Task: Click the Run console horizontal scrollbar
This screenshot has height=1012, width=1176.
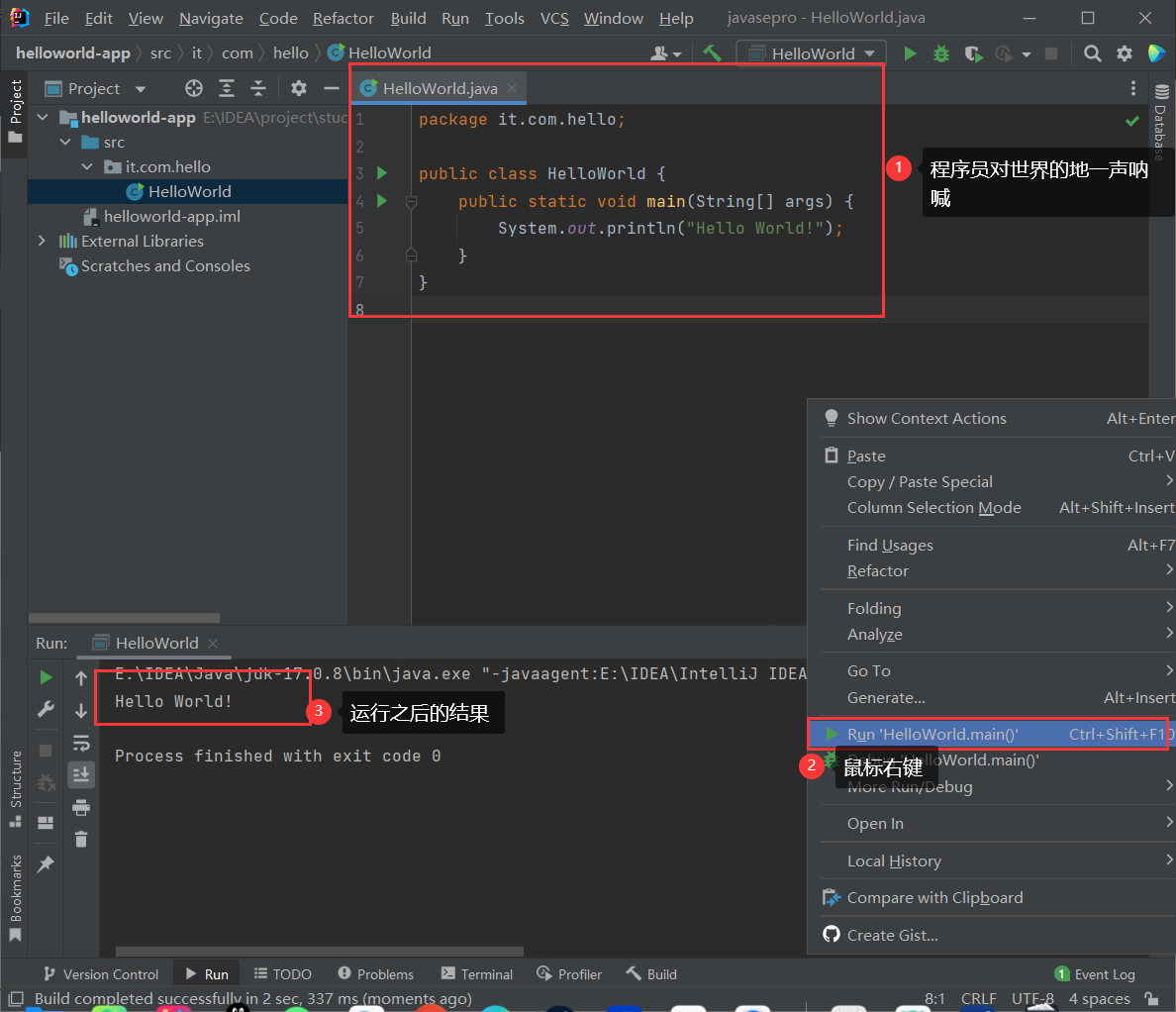Action: (320, 952)
